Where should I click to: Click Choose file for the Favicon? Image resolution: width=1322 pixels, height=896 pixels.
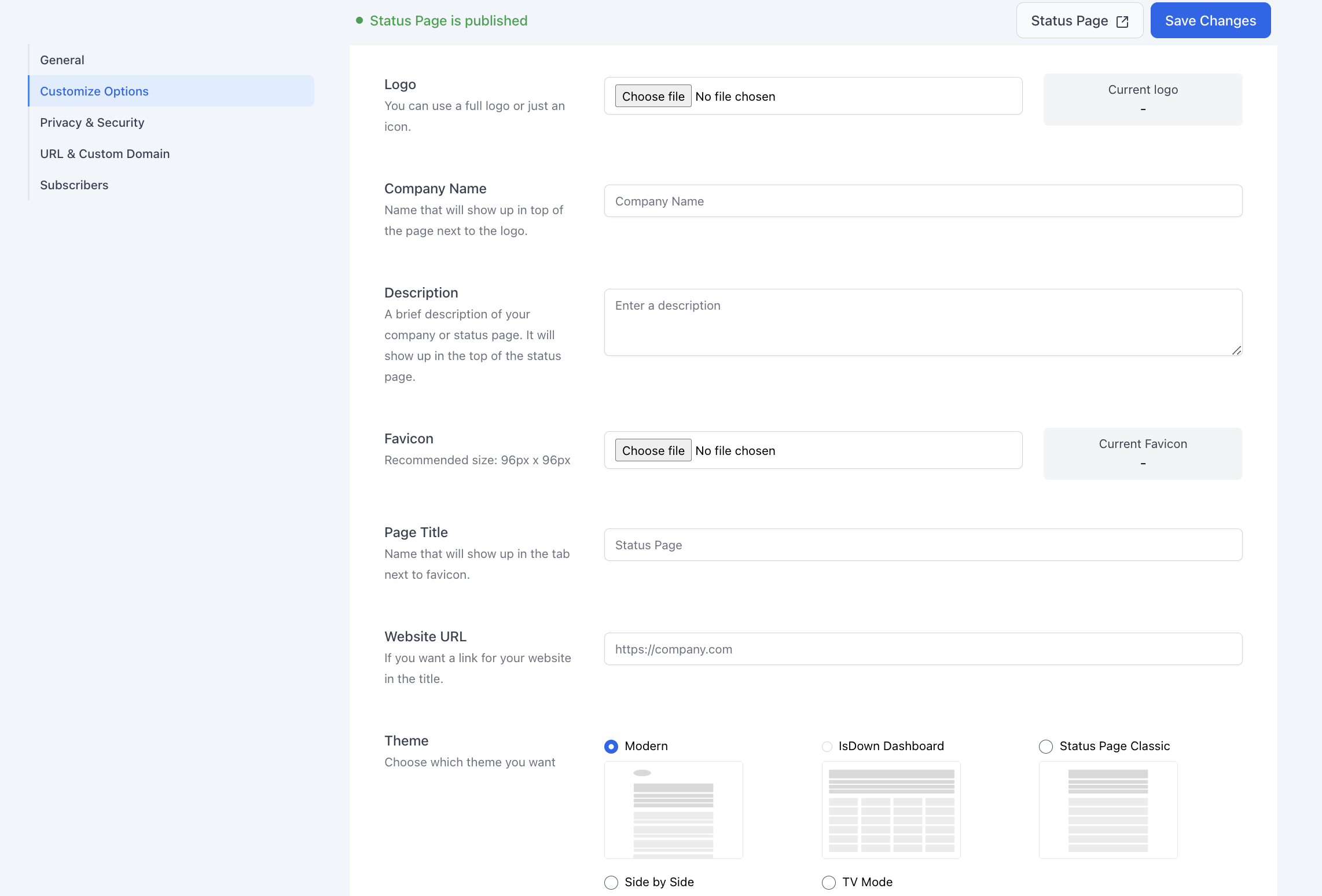(x=652, y=450)
